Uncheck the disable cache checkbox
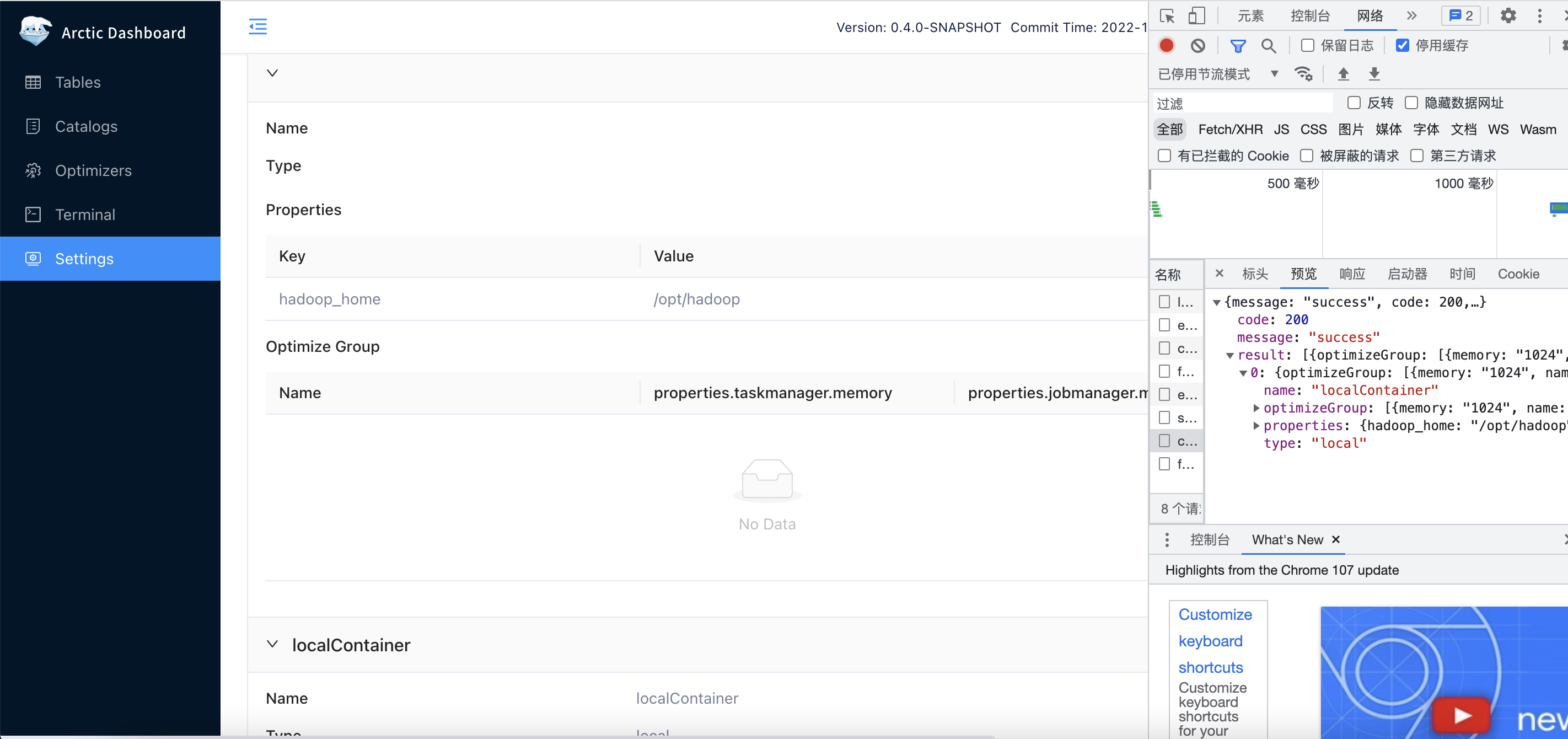Image resolution: width=1568 pixels, height=739 pixels. (x=1403, y=46)
